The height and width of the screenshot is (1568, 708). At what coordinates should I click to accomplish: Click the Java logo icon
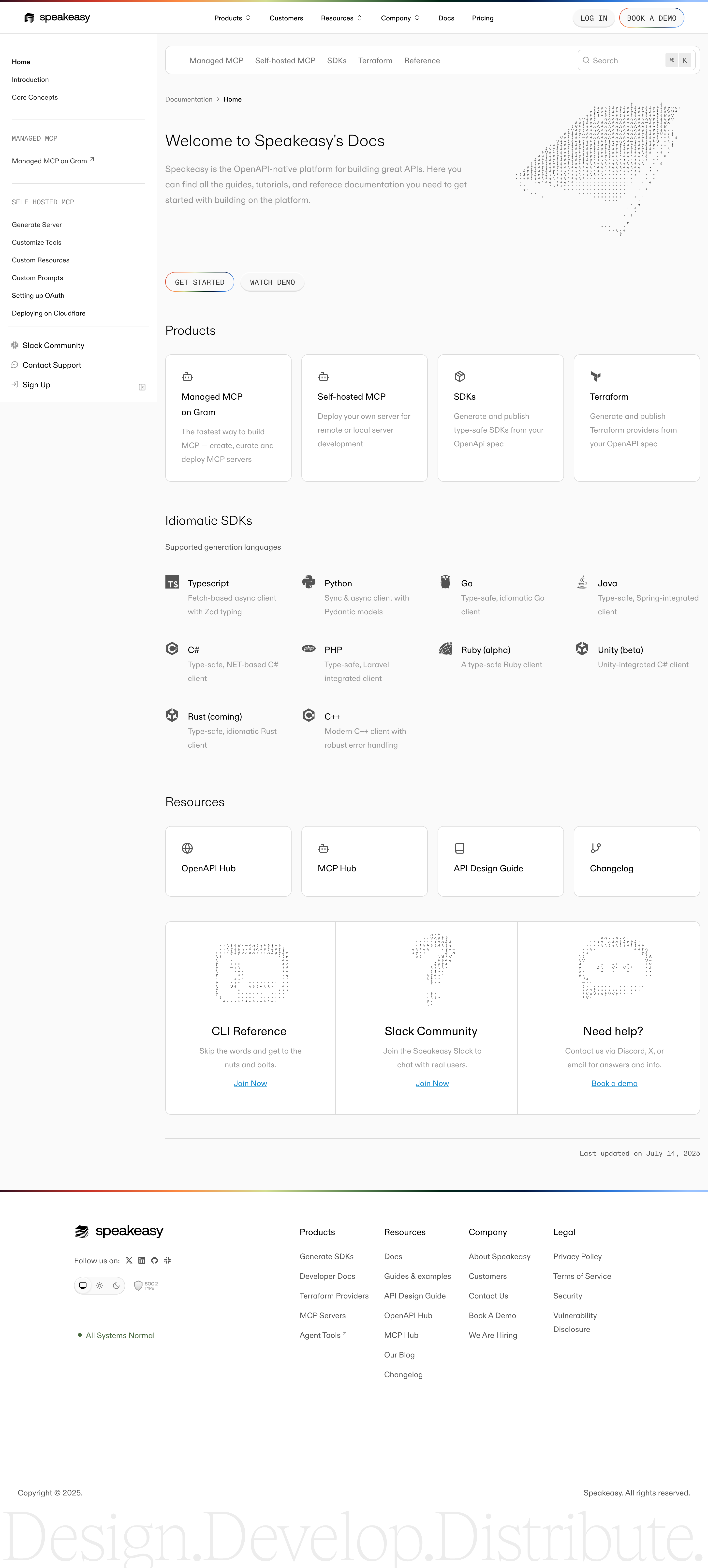click(x=582, y=582)
